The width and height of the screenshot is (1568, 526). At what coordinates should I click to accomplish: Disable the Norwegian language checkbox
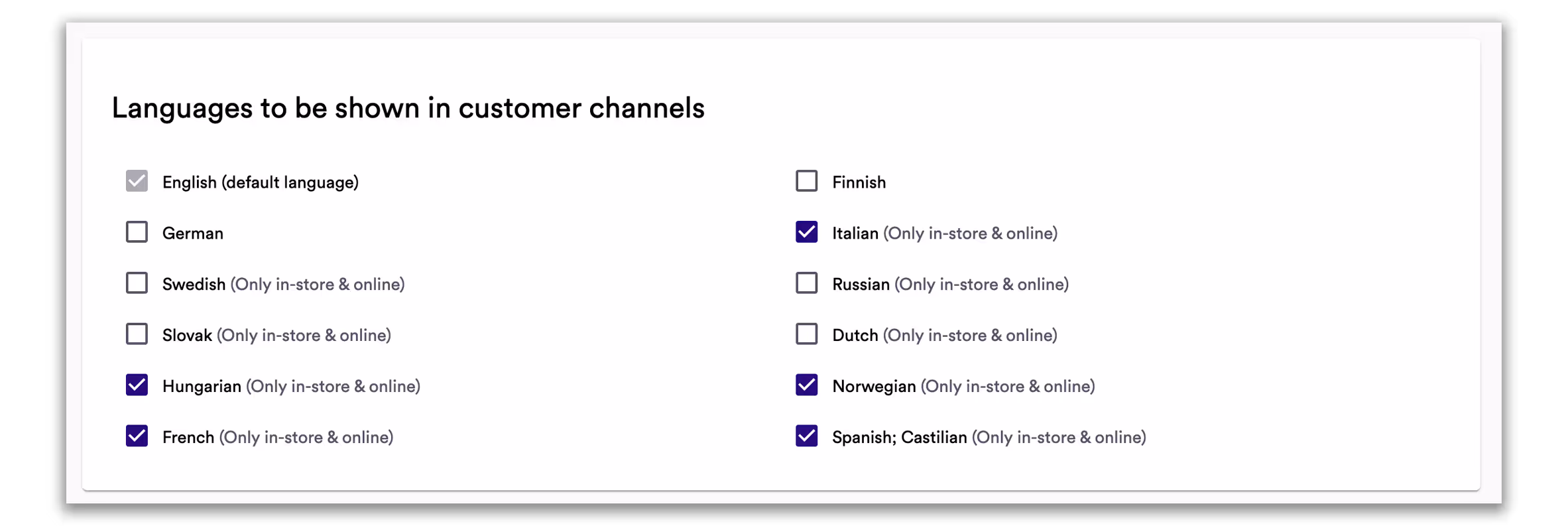[806, 385]
